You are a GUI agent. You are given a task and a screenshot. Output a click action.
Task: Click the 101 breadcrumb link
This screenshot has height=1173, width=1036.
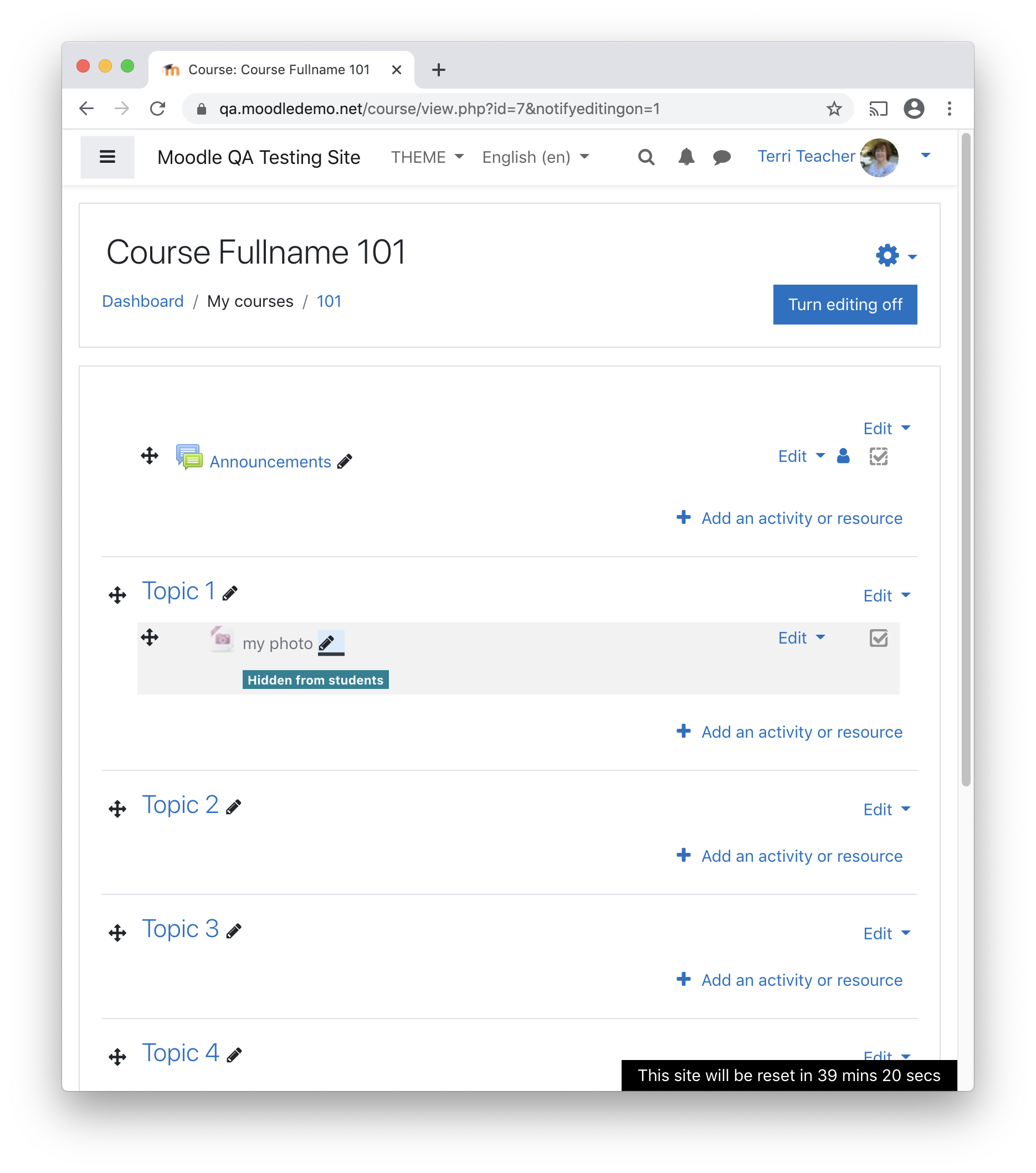tap(329, 301)
